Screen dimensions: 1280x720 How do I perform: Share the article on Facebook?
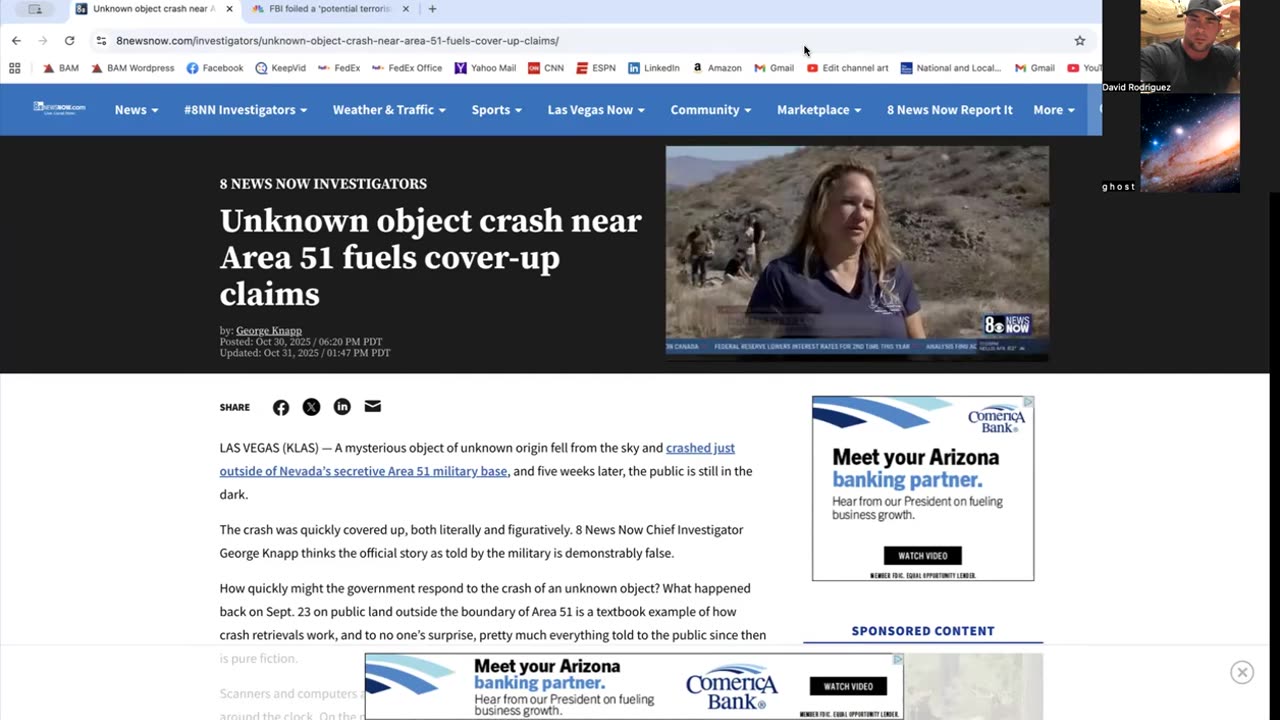click(281, 407)
